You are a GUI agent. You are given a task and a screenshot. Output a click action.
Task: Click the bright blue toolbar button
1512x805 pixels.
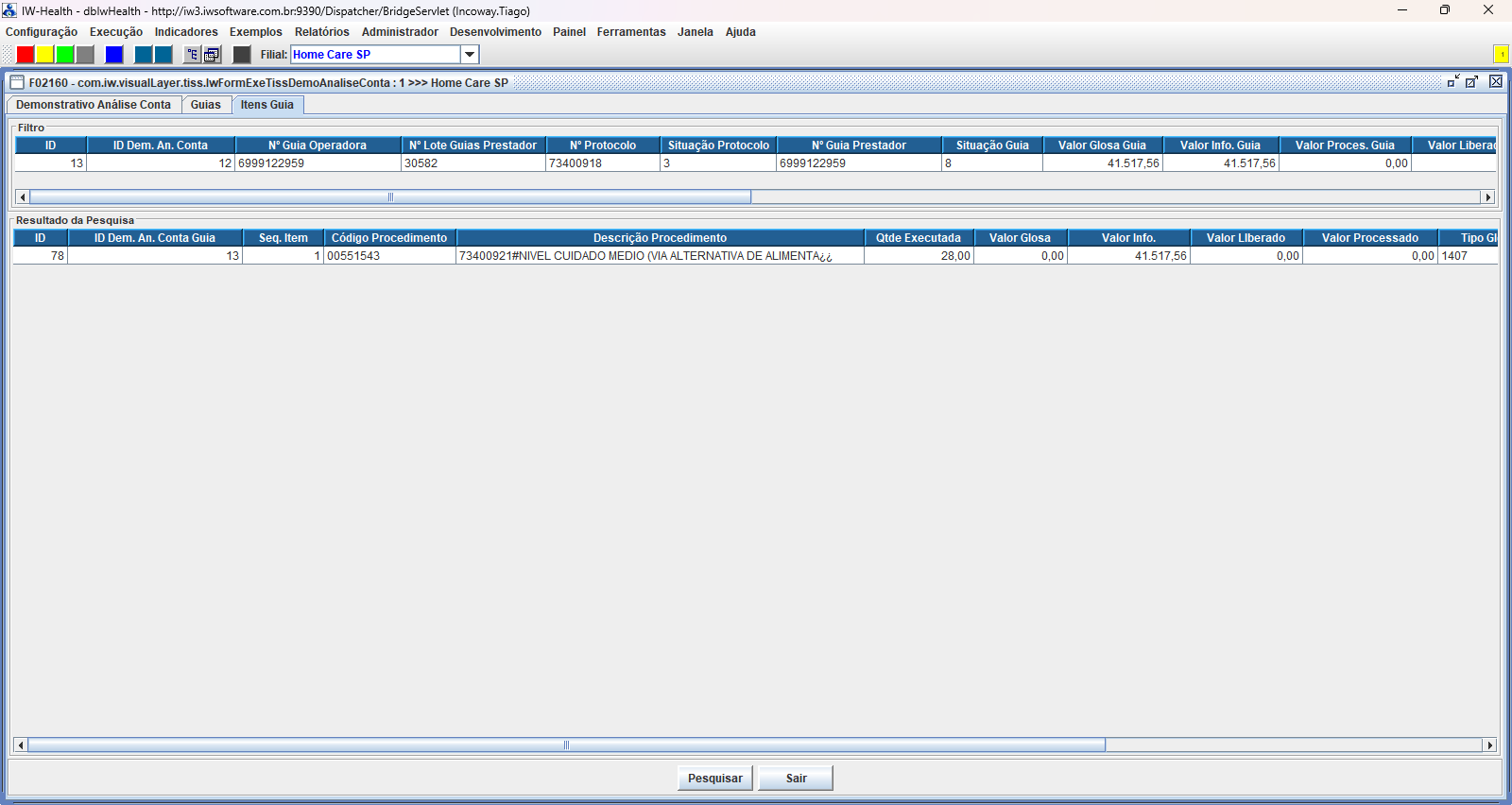tap(114, 55)
